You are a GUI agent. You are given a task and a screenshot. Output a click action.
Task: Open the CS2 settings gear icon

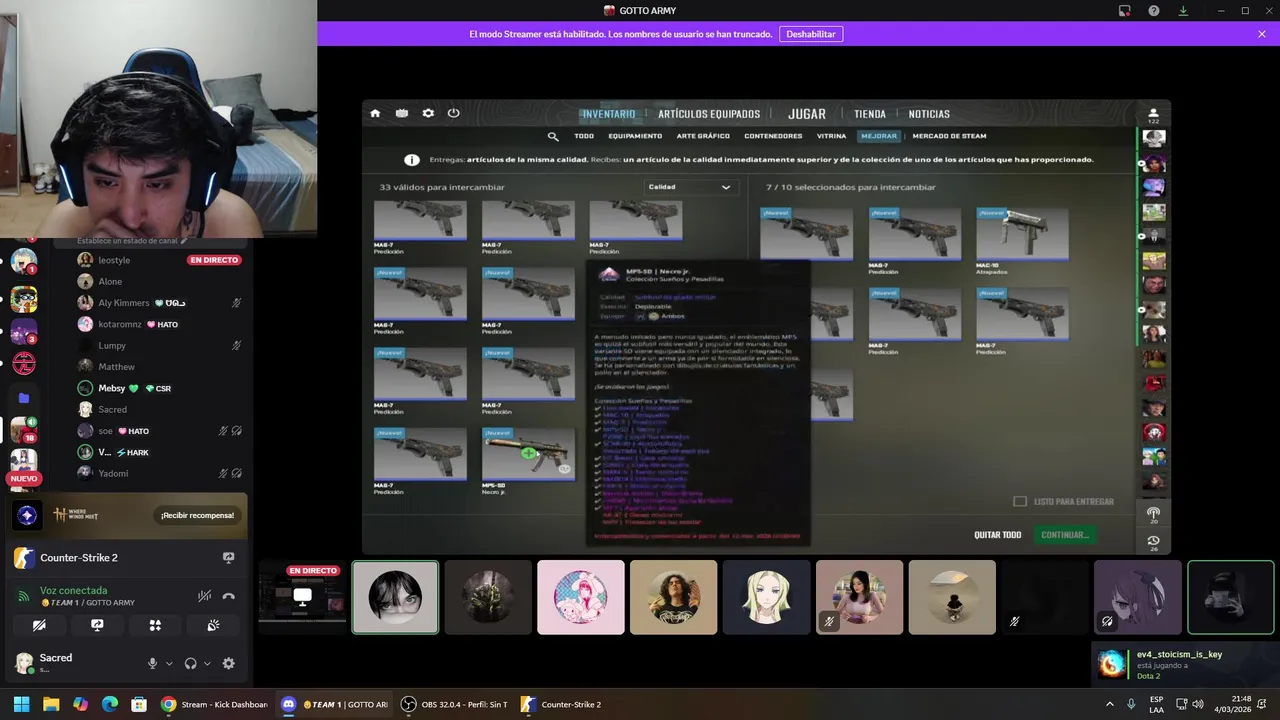click(x=428, y=114)
